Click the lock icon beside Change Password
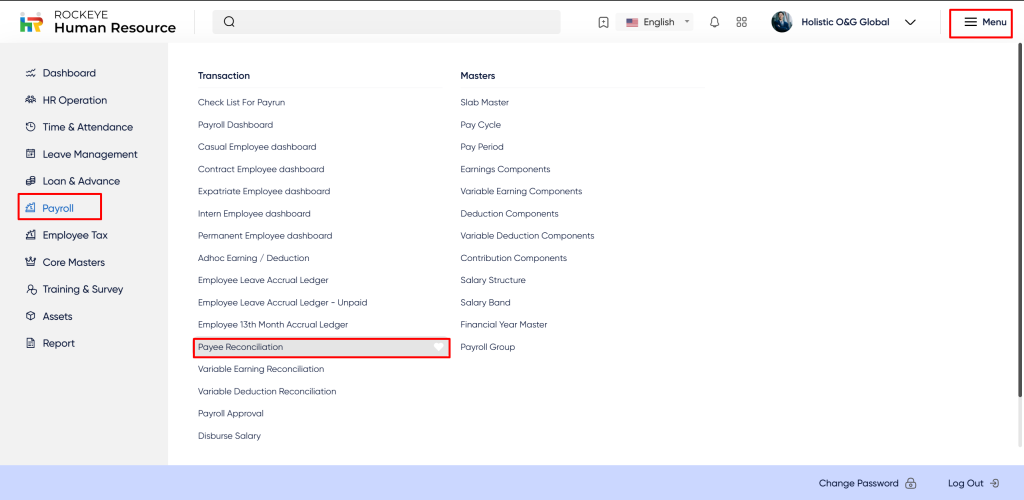Viewport: 1024px width, 500px height. coord(910,484)
